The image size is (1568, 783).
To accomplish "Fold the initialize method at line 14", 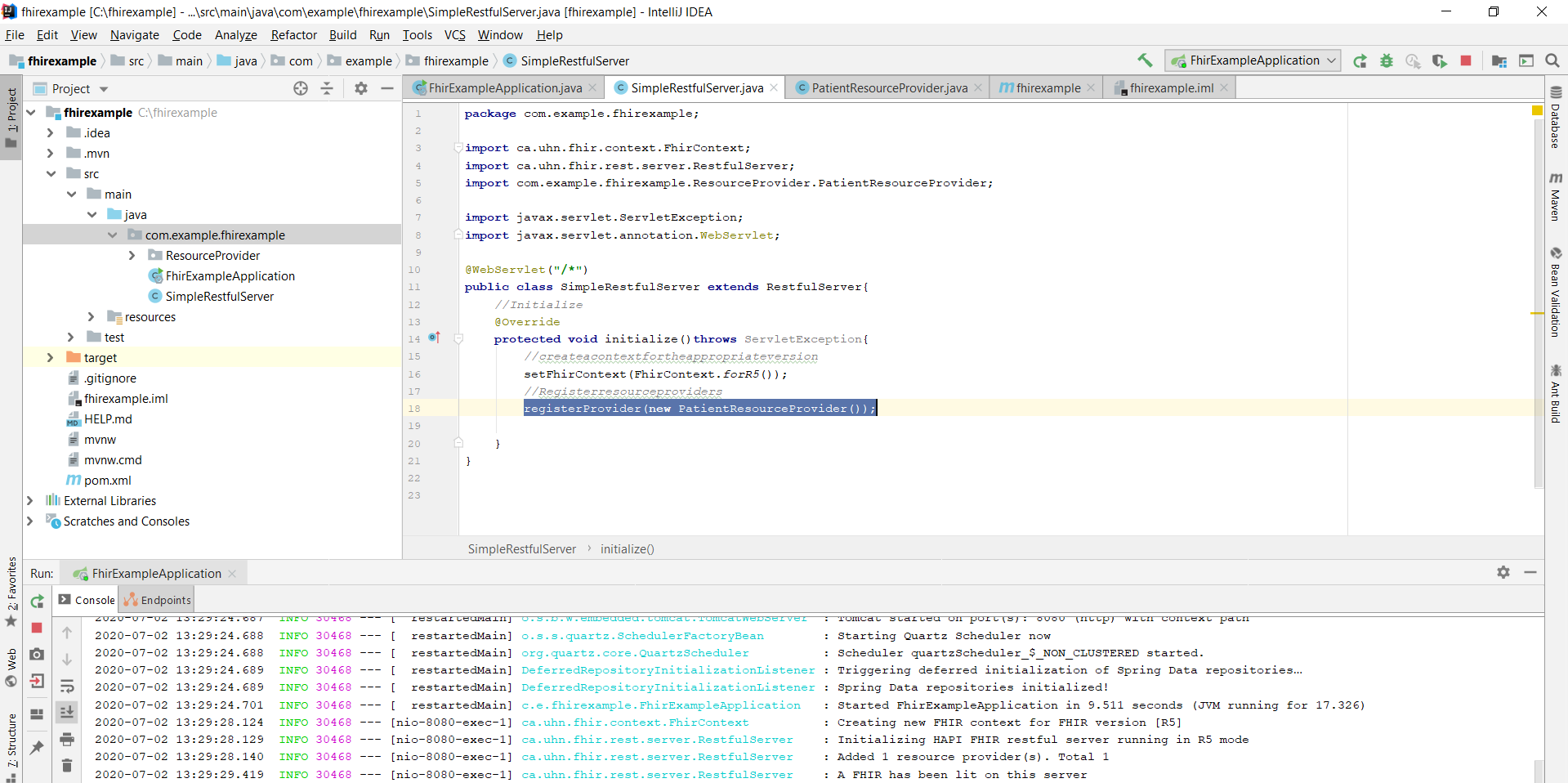I will (x=458, y=338).
